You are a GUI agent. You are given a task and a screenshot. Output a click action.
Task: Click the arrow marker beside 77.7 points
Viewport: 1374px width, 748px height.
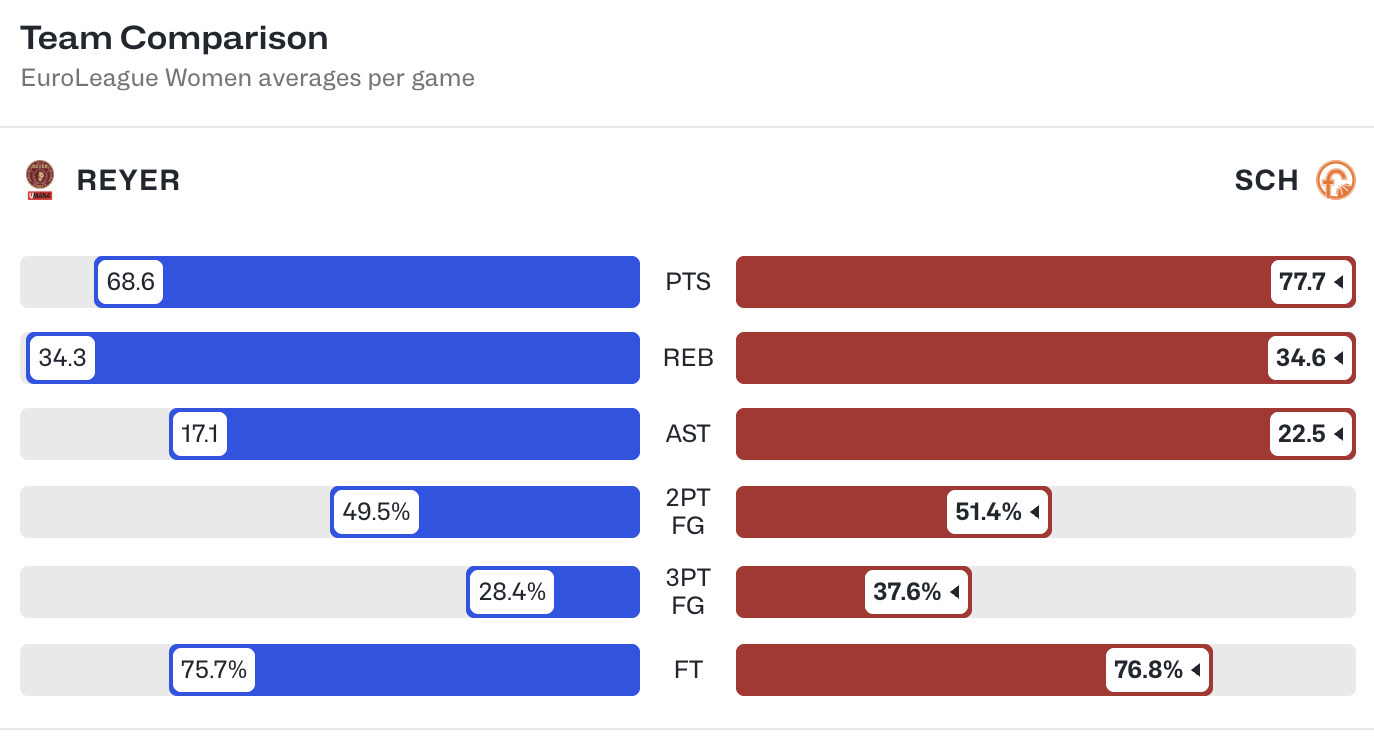(x=1338, y=282)
